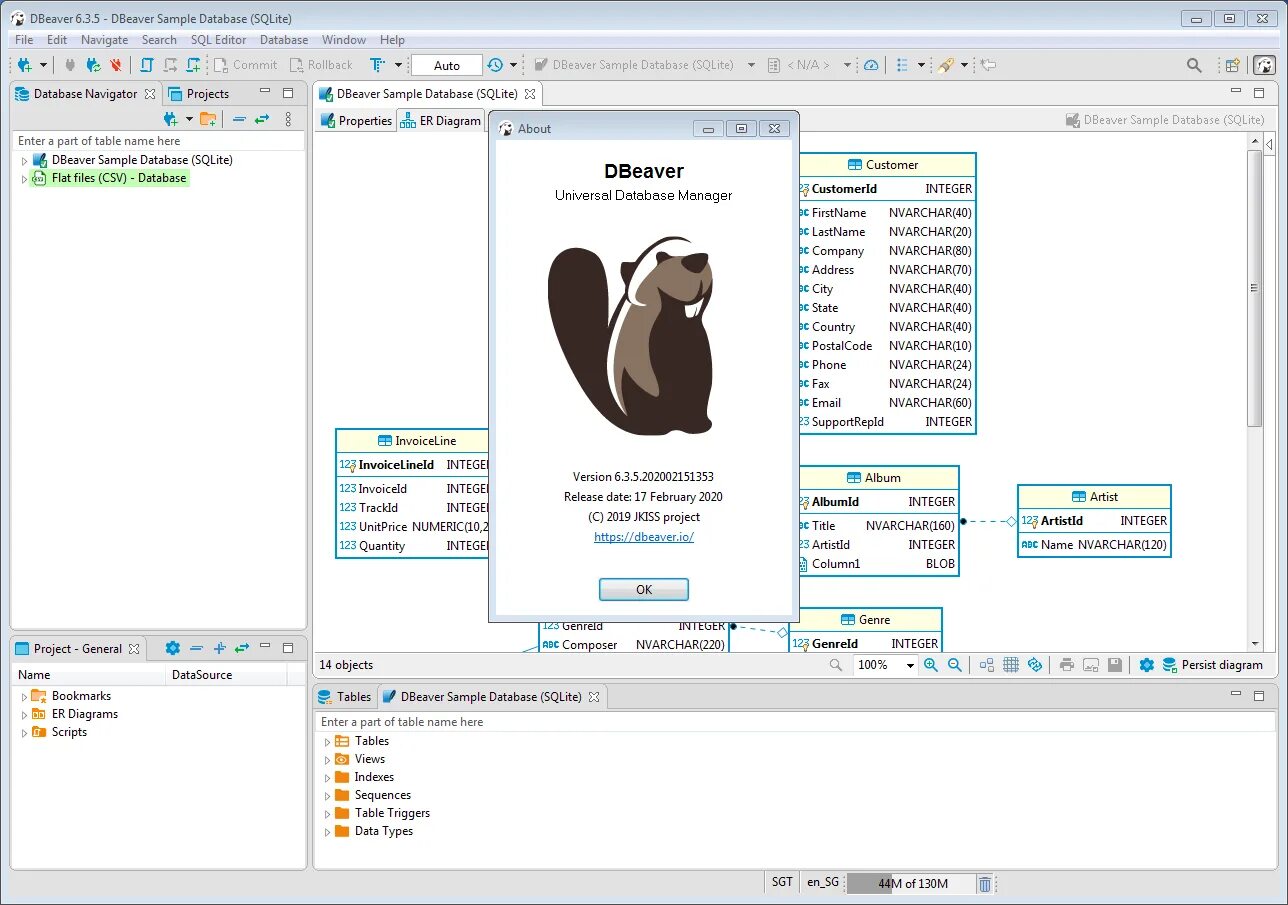The height and width of the screenshot is (905, 1288).
Task: Open Database Navigator view menu dots
Action: point(288,119)
